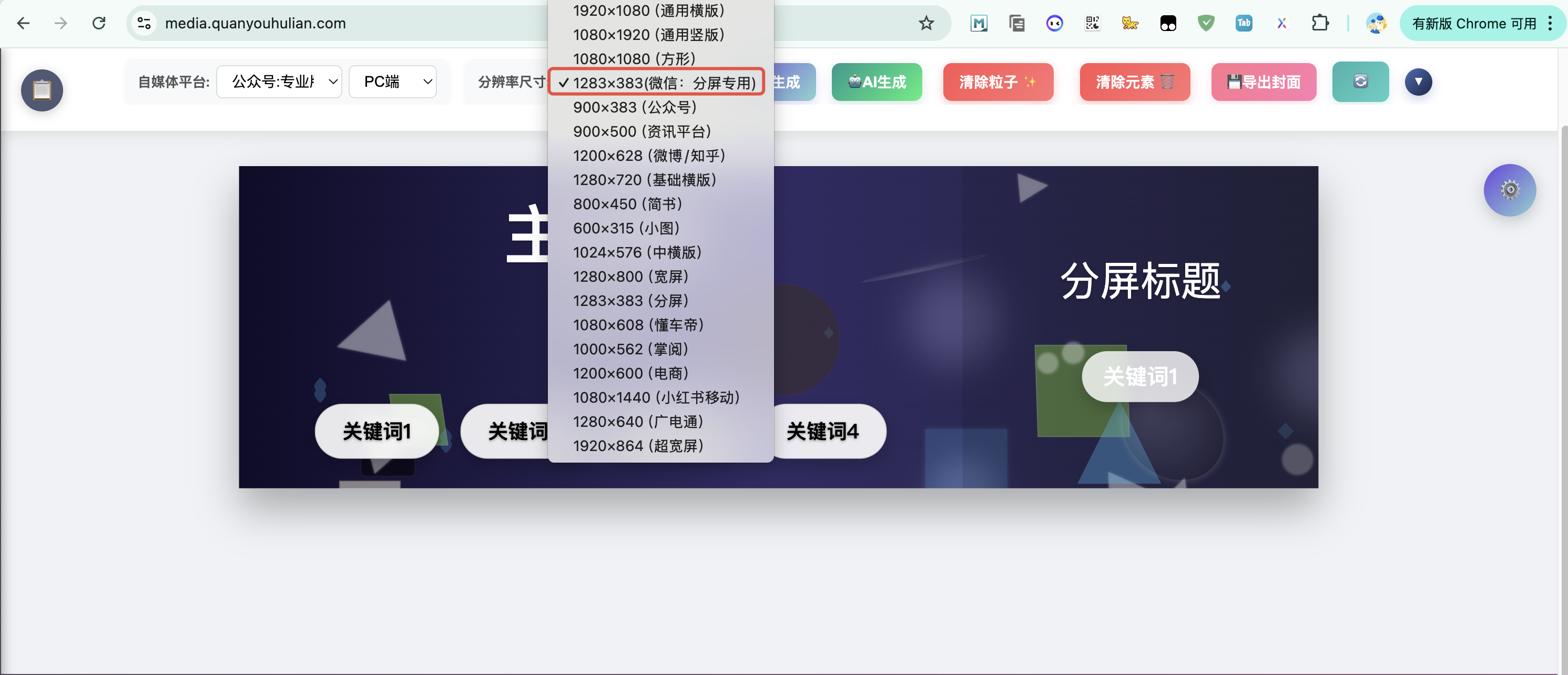
Task: Open site info icon beside URL
Action: 144,23
